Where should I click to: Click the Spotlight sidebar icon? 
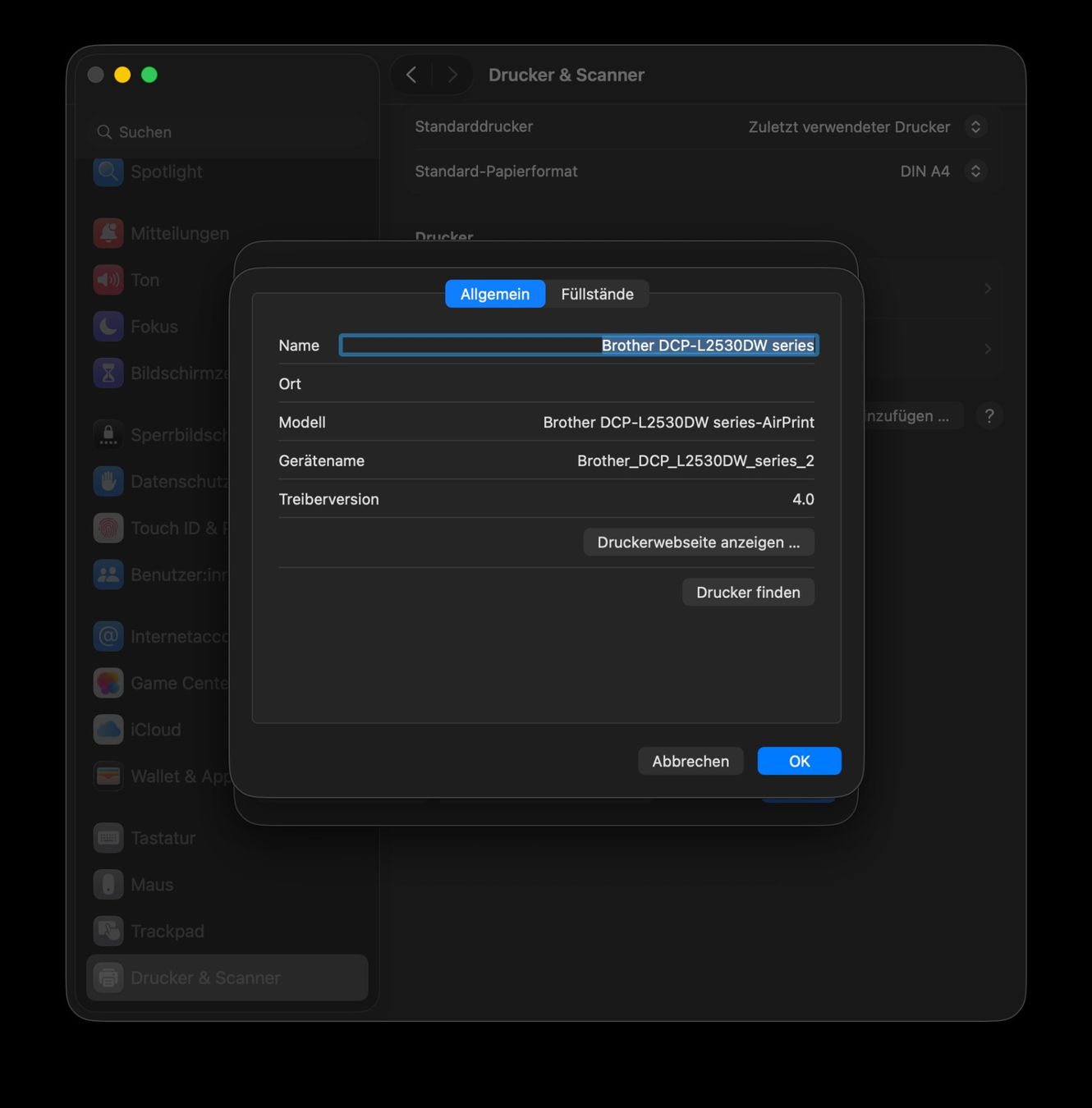[x=108, y=172]
